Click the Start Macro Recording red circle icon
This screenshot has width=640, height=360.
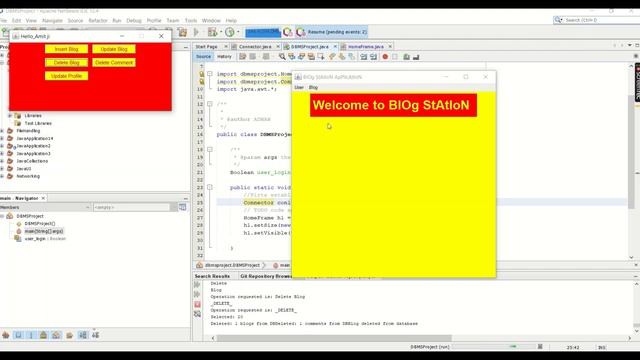click(385, 57)
